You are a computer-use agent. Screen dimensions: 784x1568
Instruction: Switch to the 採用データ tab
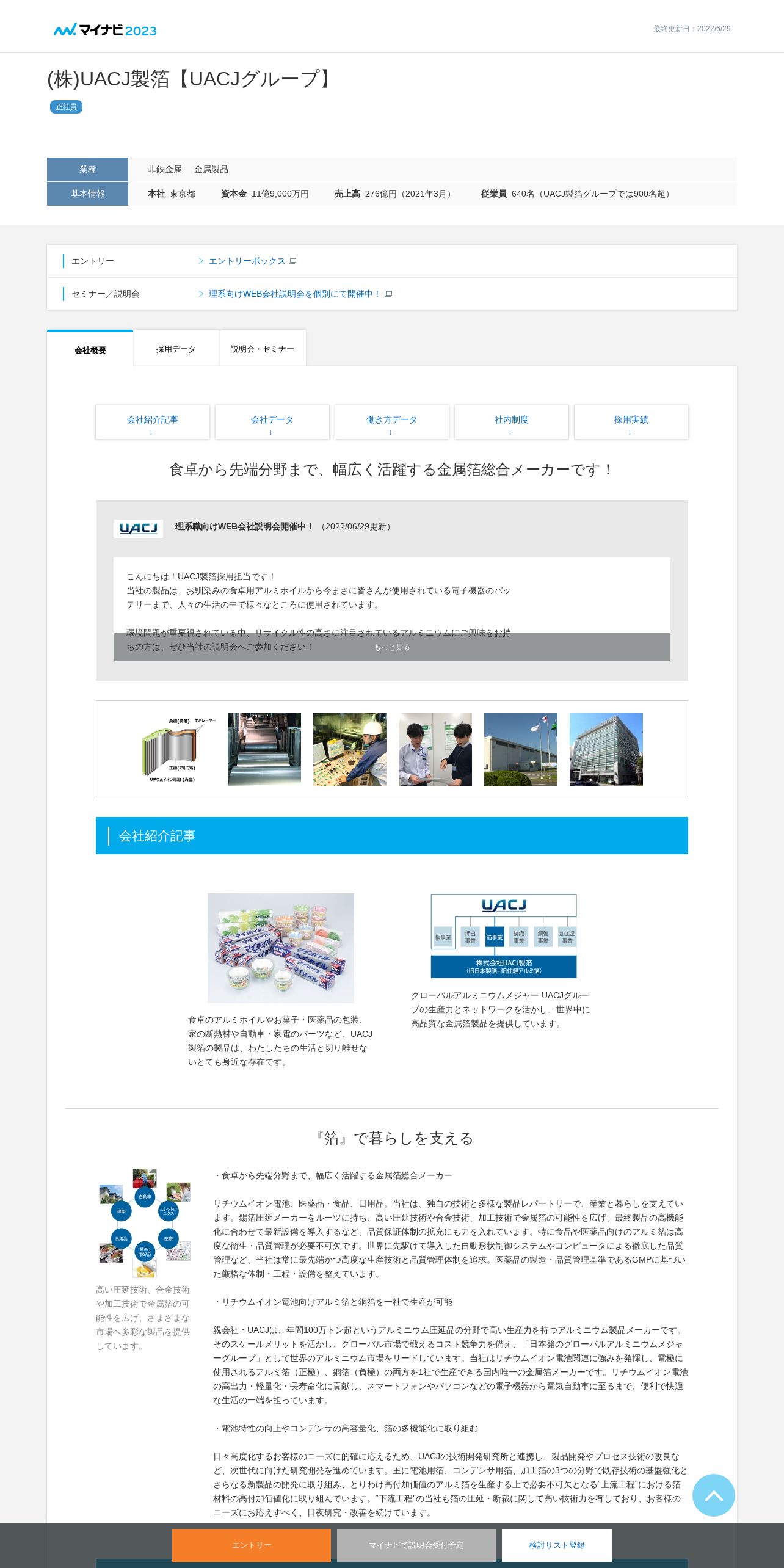pyautogui.click(x=176, y=349)
